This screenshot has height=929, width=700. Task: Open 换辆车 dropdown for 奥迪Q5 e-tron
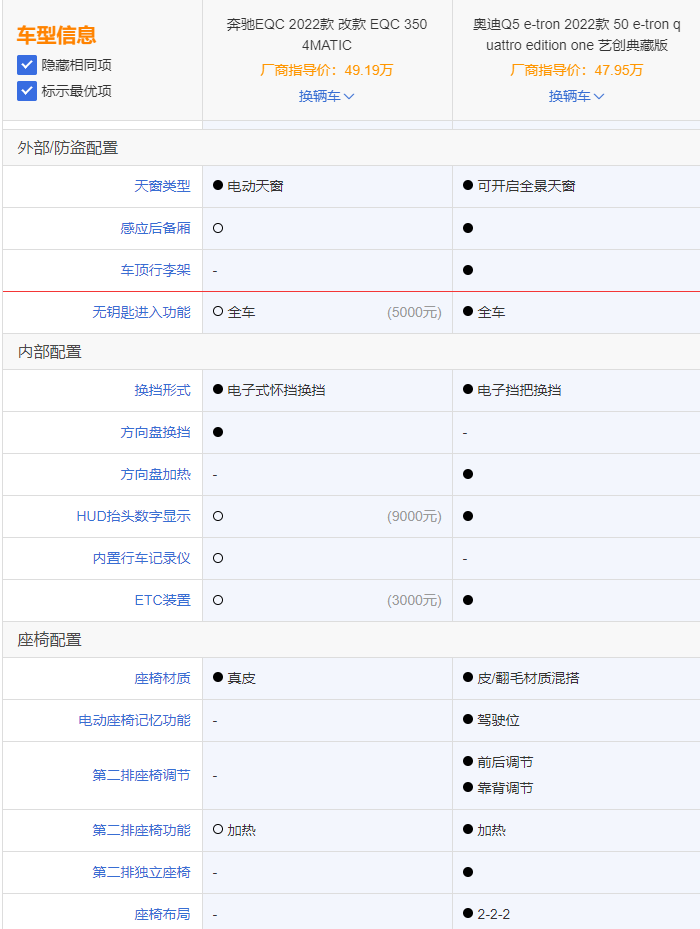click(576, 96)
